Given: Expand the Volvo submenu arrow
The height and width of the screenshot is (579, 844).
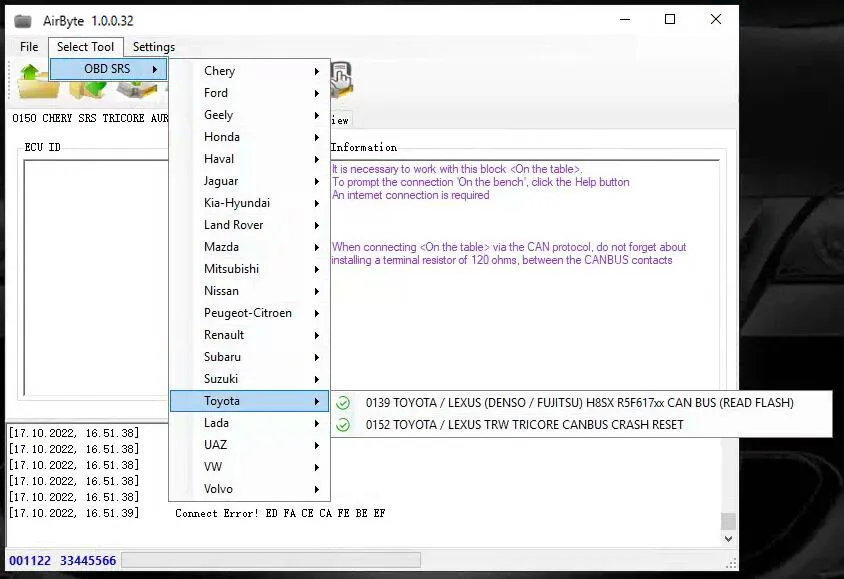Looking at the screenshot, I should [x=317, y=489].
